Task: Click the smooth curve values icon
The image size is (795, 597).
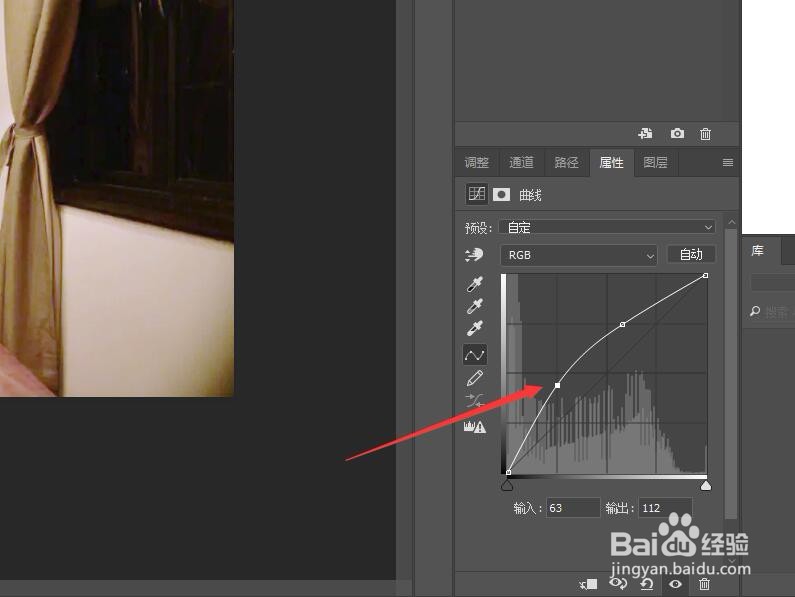Action: point(475,401)
